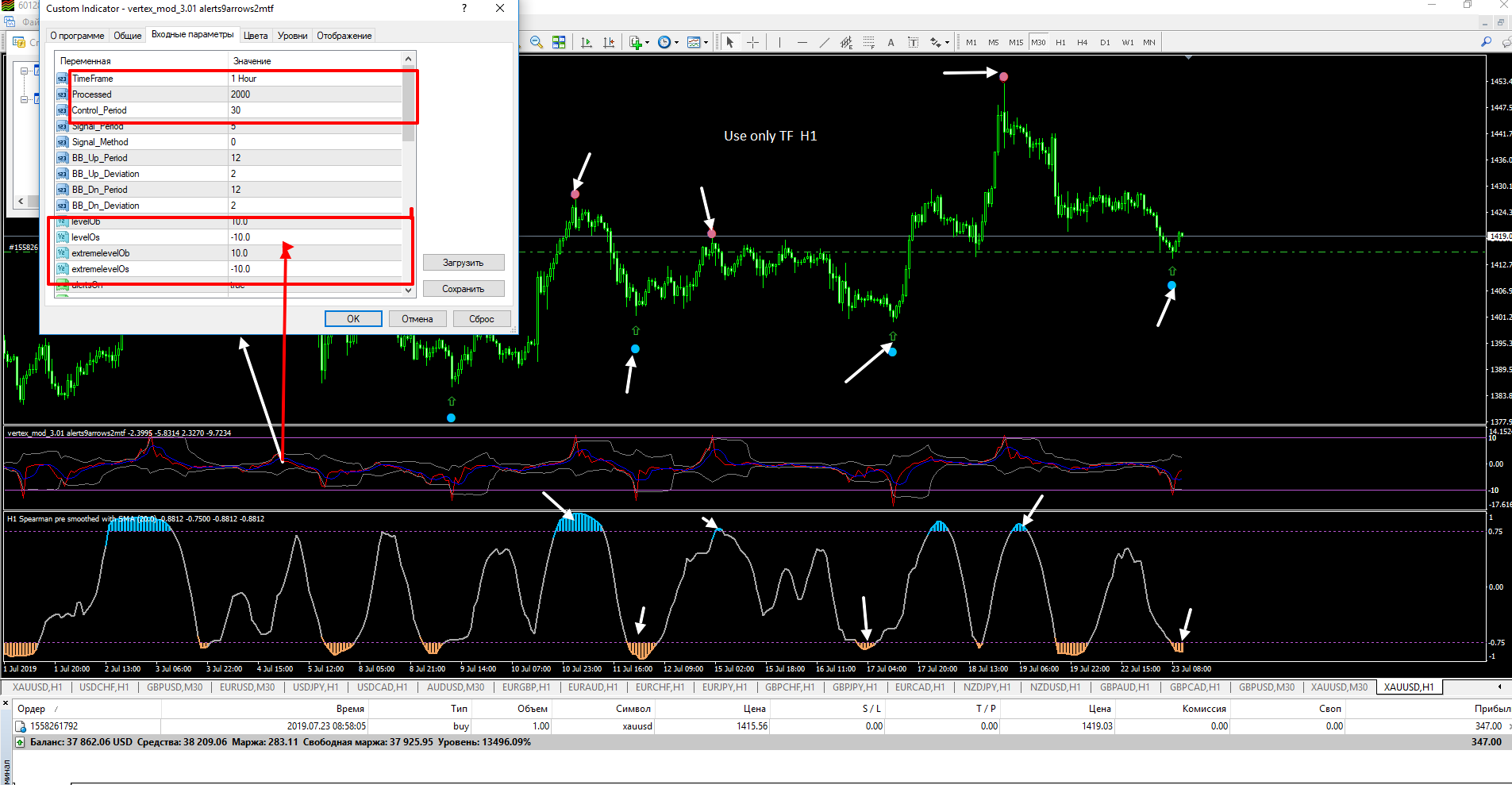
Task: Click the help question mark in dialog
Action: point(464,8)
